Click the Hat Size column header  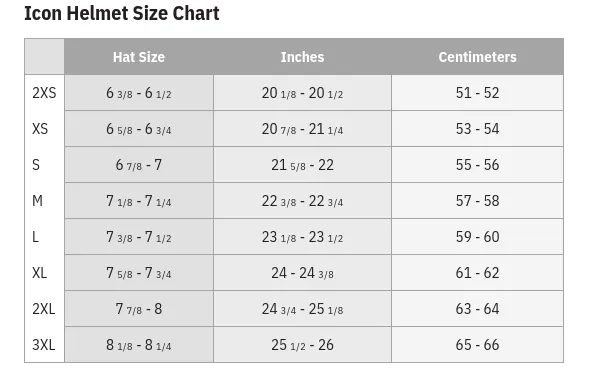139,57
